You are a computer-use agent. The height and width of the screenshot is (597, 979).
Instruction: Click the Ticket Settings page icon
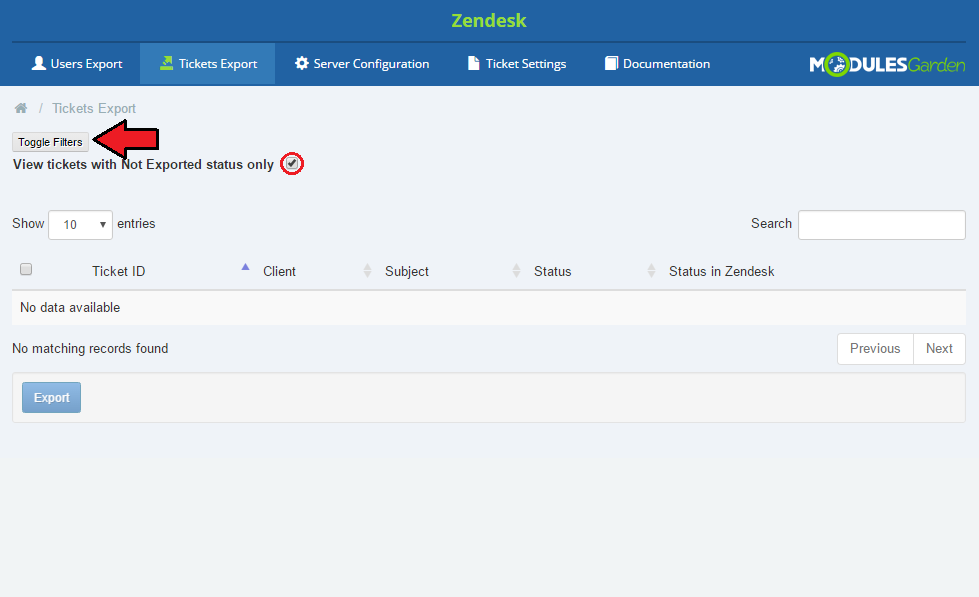click(x=474, y=63)
